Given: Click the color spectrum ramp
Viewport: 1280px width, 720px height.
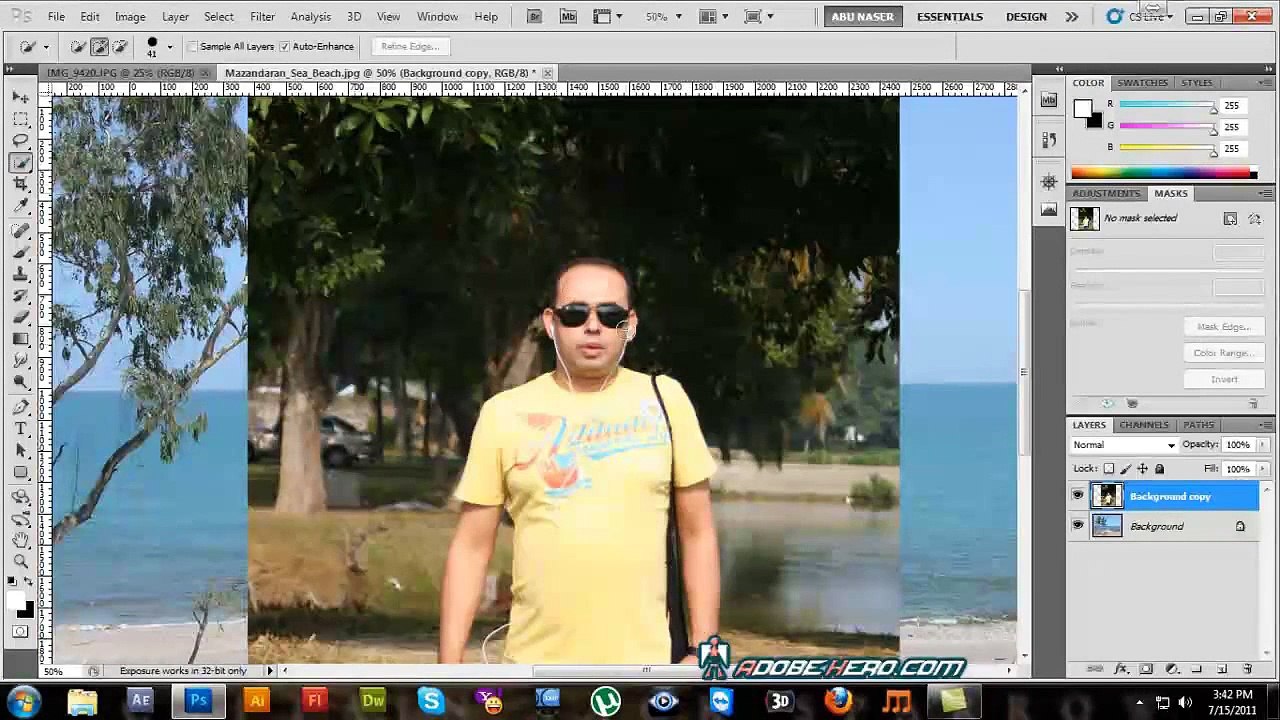Looking at the screenshot, I should pos(1164,173).
